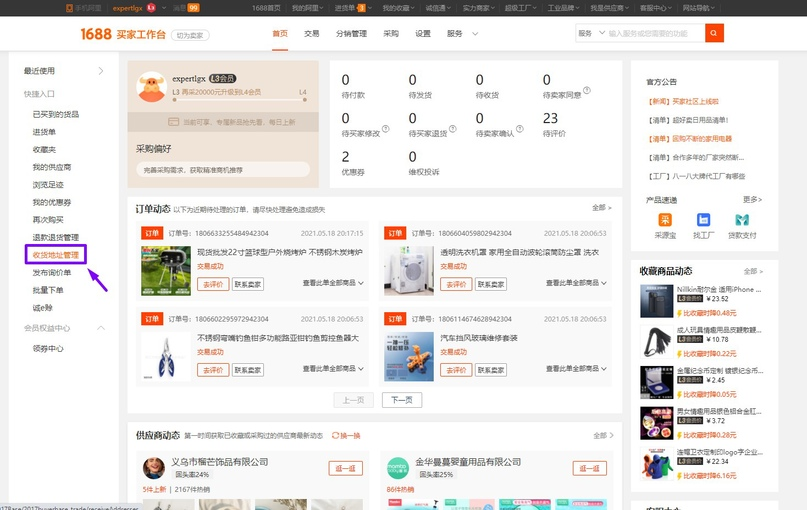Switch to the 交易 tab

[x=311, y=33]
